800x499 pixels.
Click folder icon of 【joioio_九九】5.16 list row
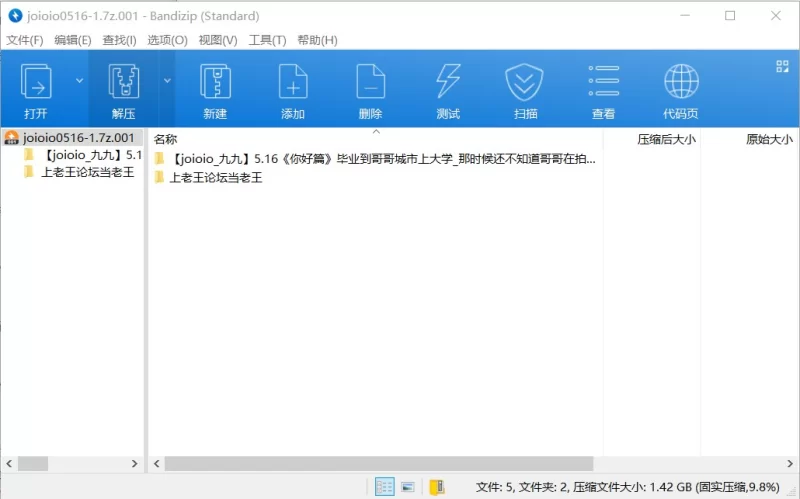coord(160,159)
